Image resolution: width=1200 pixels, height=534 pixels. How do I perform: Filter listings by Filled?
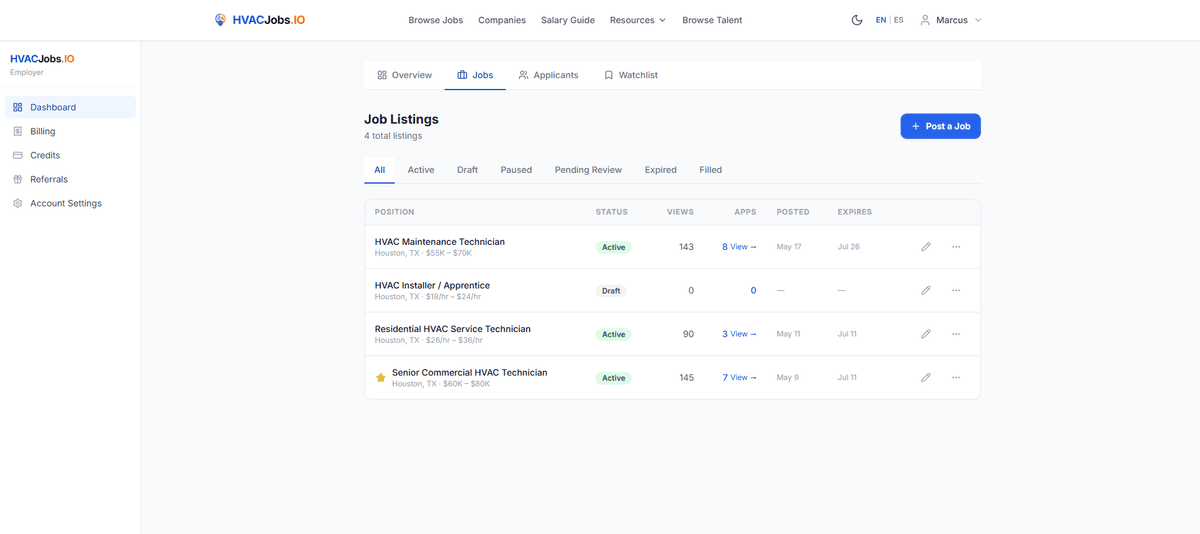tap(711, 170)
